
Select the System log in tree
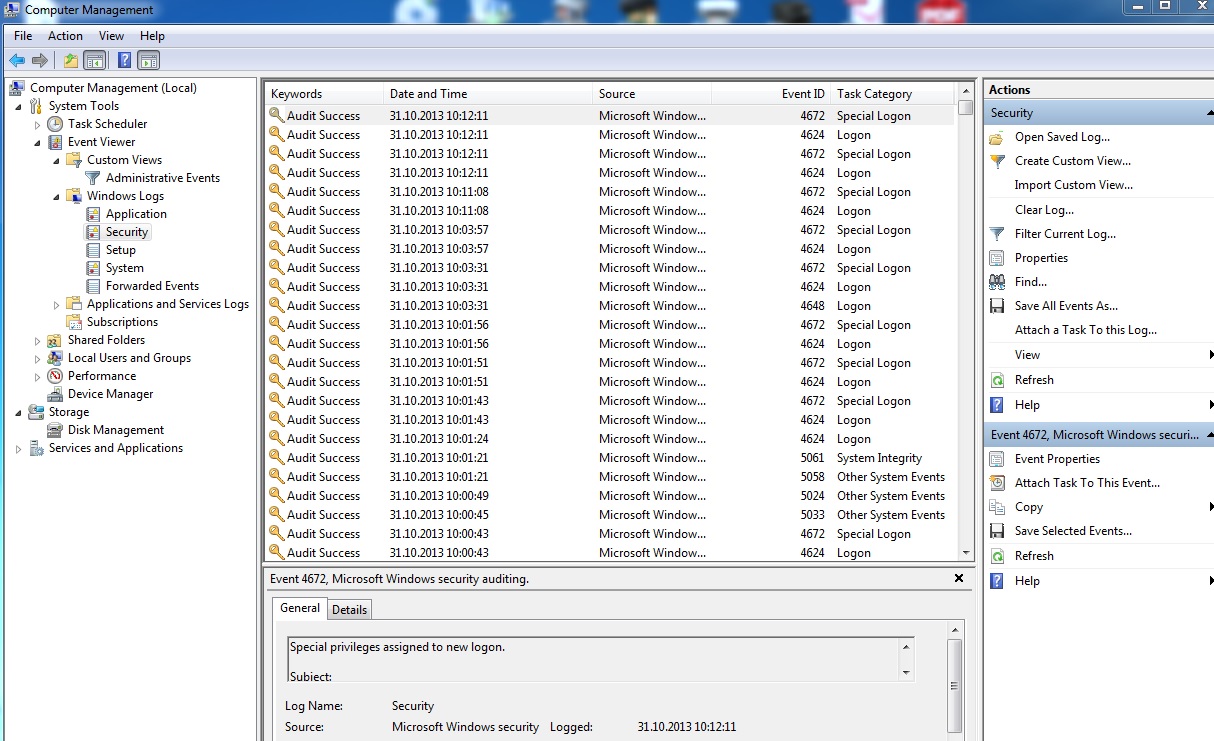[x=125, y=268]
